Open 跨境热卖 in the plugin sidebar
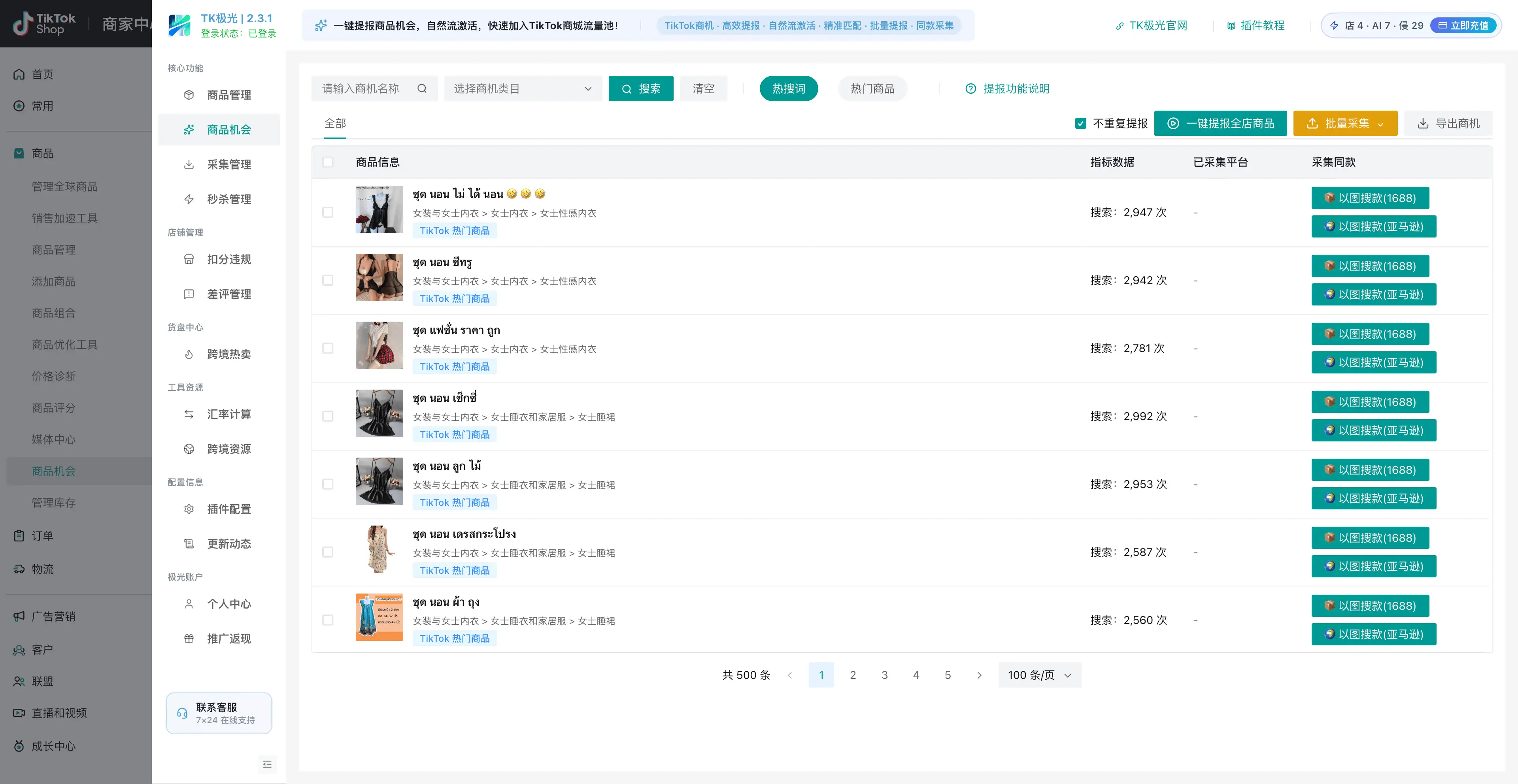1518x784 pixels. click(219, 354)
